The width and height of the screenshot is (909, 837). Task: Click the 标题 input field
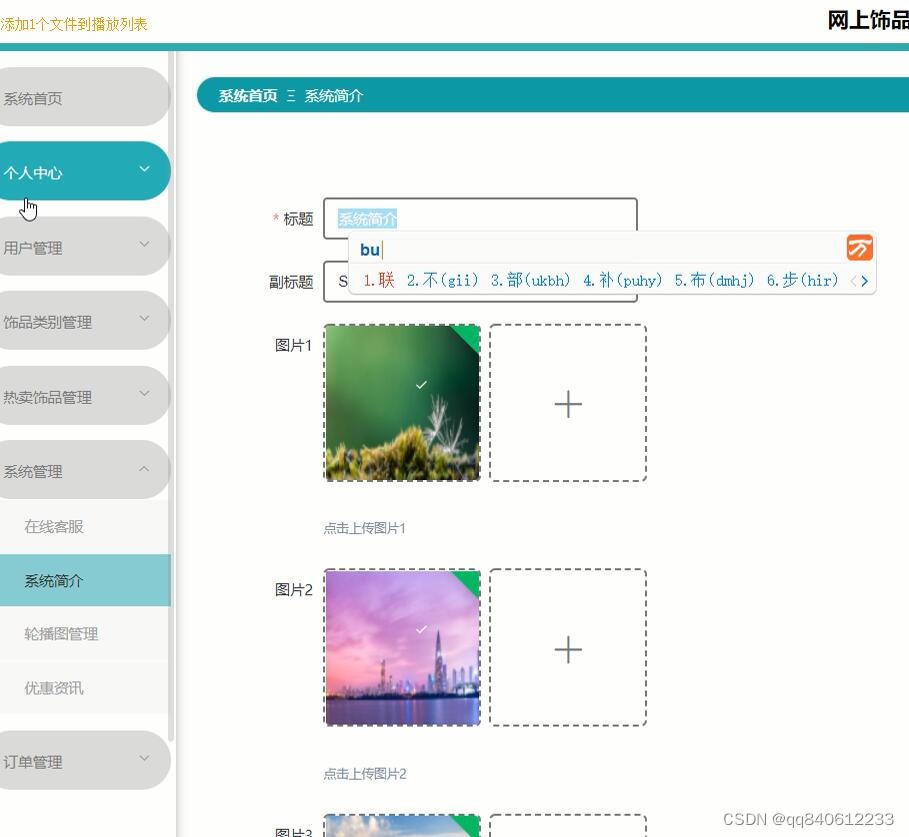pos(480,219)
